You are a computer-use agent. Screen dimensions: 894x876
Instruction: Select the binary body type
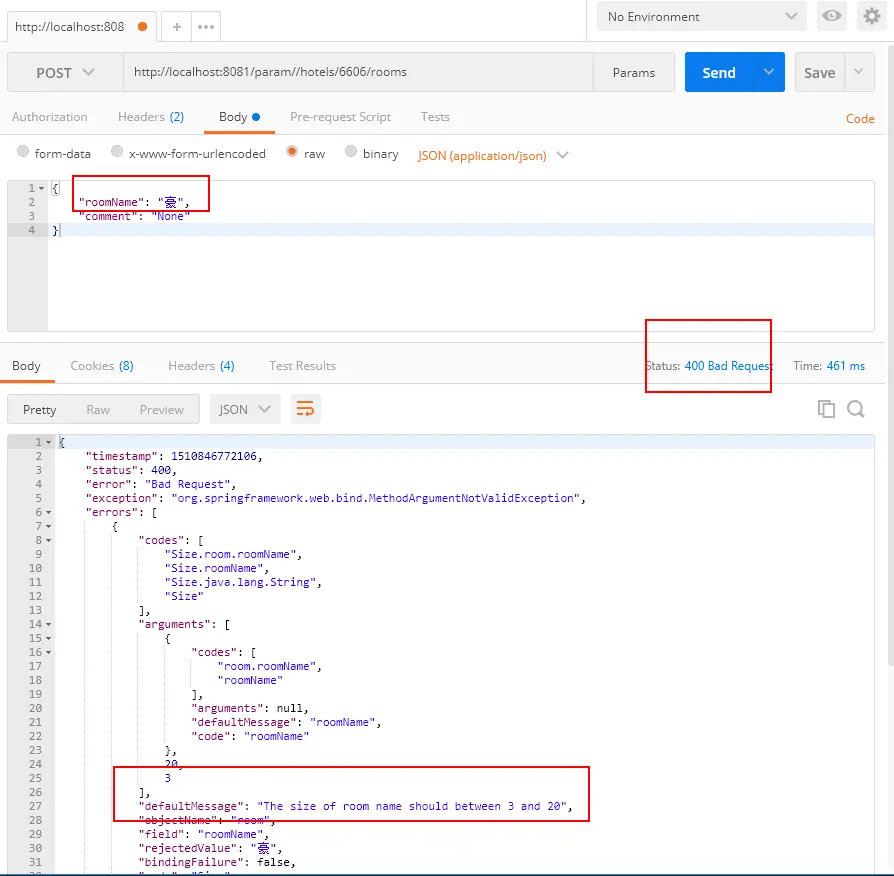click(351, 152)
